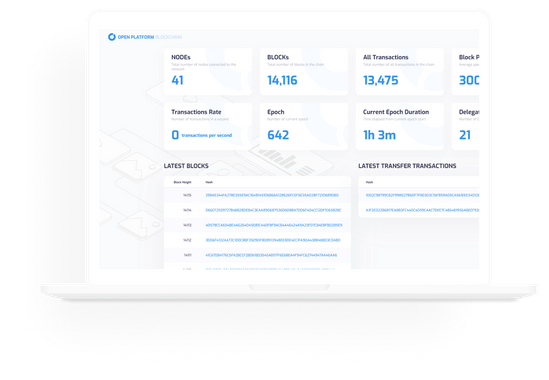Click block height 14115 cell
This screenshot has height=380, width=549.
pyautogui.click(x=187, y=195)
